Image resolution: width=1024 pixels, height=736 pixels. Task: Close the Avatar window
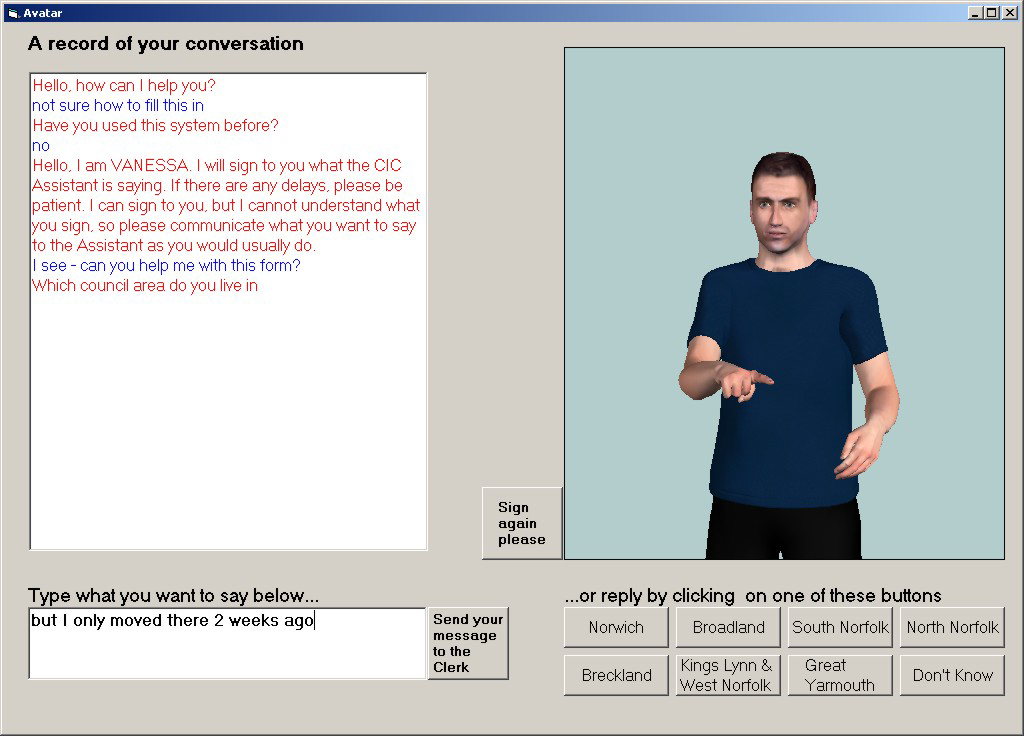click(1008, 12)
